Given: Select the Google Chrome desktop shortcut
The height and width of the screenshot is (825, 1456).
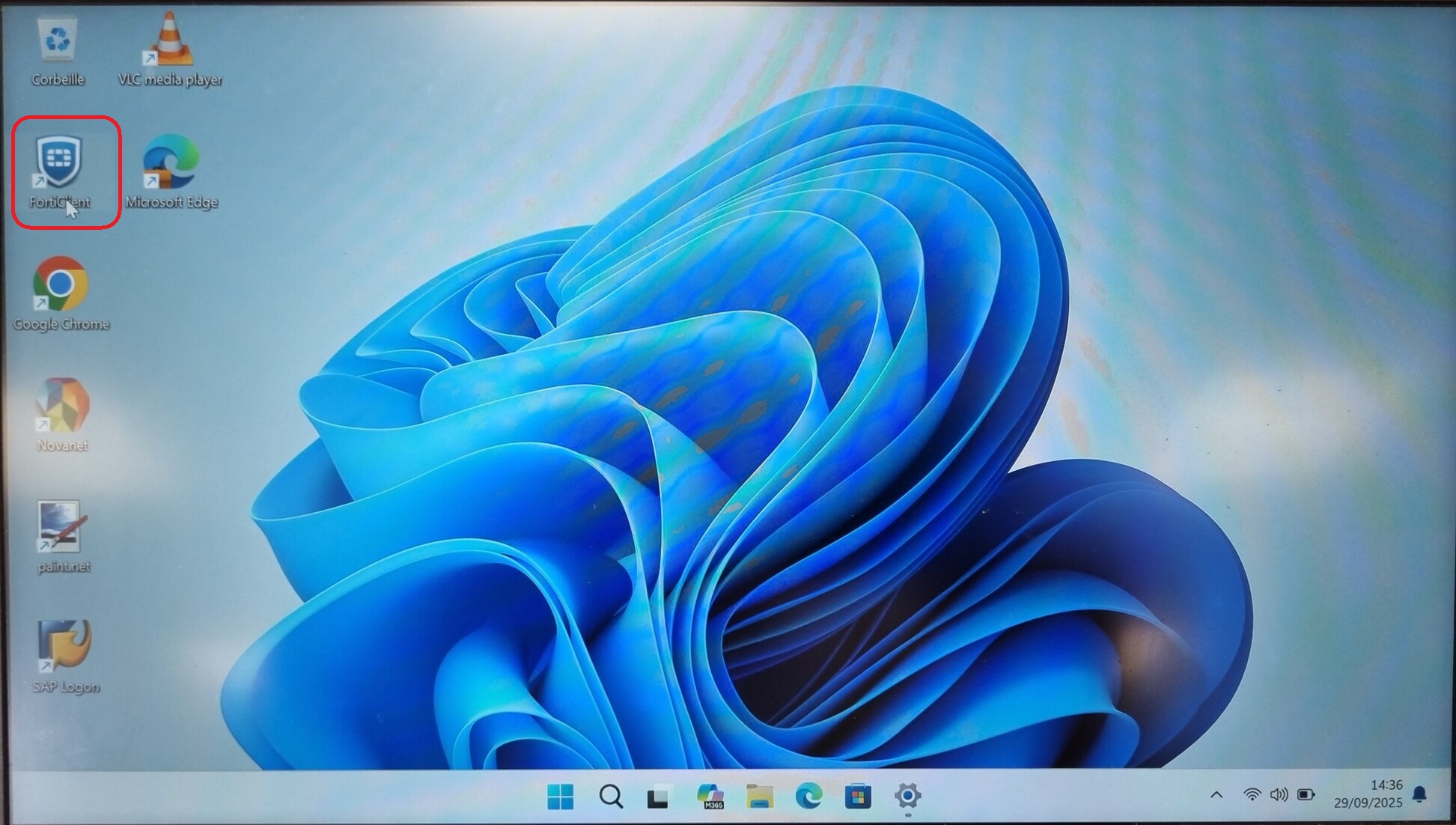Looking at the screenshot, I should [61, 284].
